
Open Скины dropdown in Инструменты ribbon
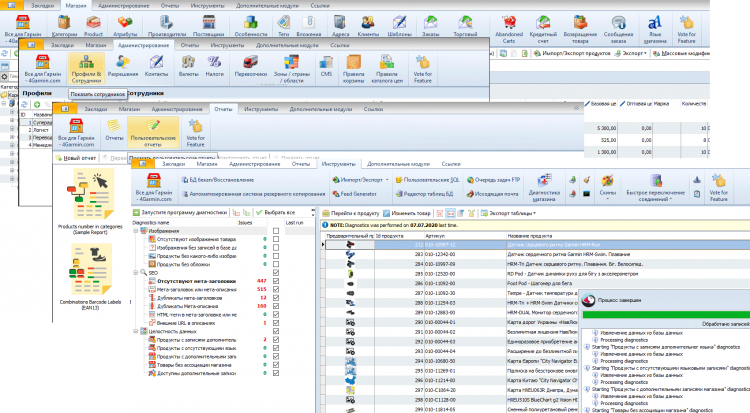607,188
